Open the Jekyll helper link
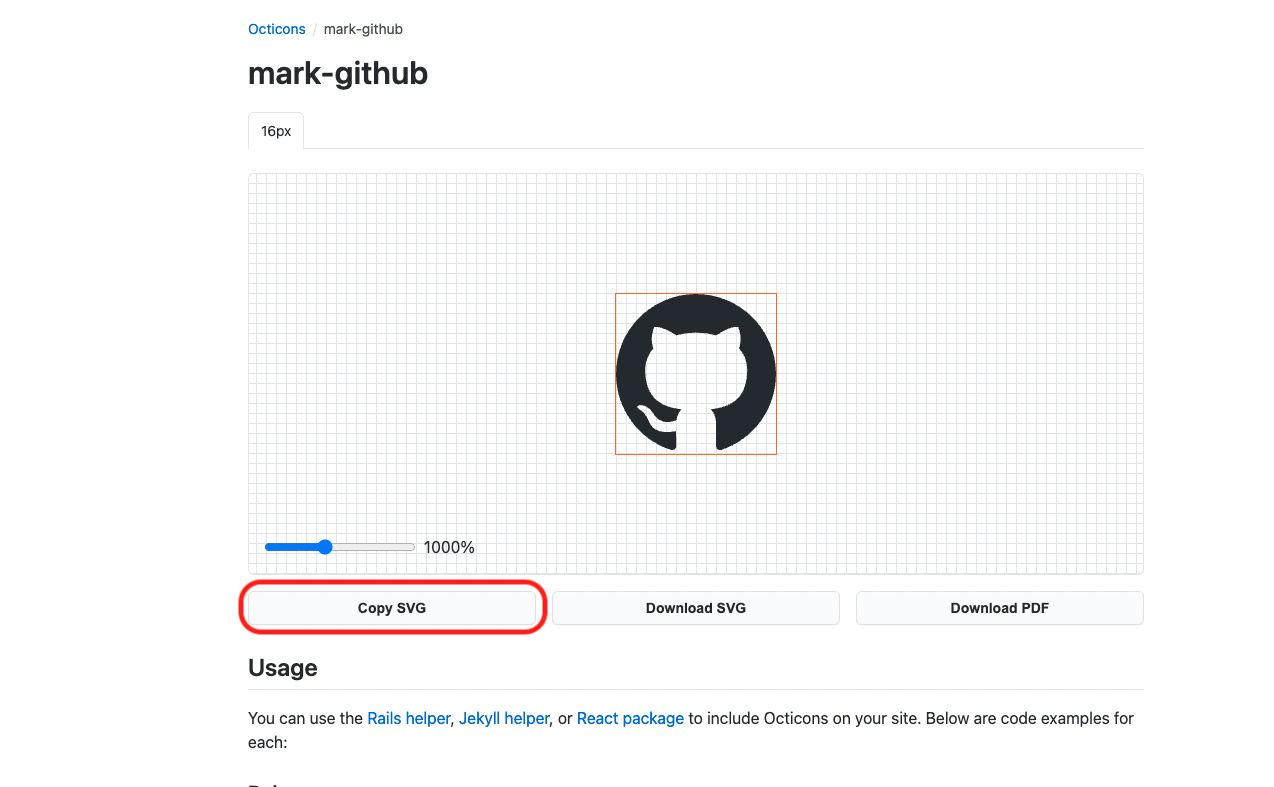The width and height of the screenshot is (1274, 787). [x=504, y=718]
